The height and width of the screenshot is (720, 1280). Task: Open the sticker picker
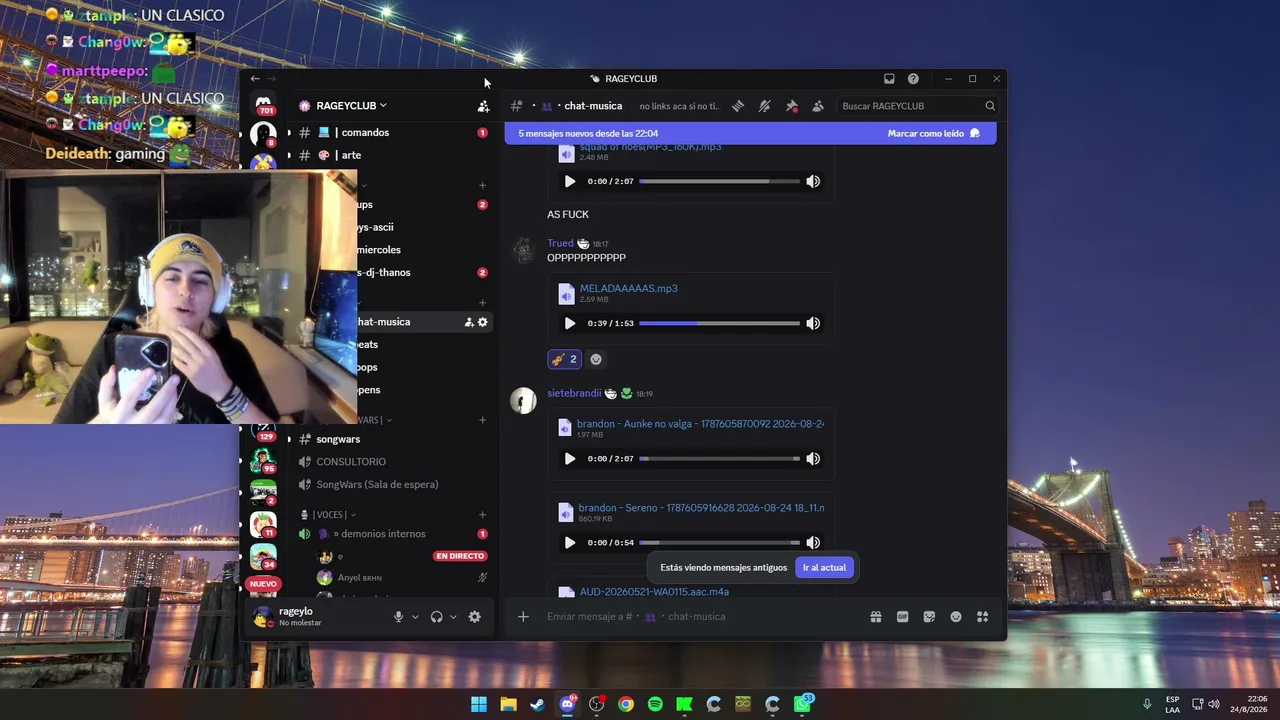[929, 617]
